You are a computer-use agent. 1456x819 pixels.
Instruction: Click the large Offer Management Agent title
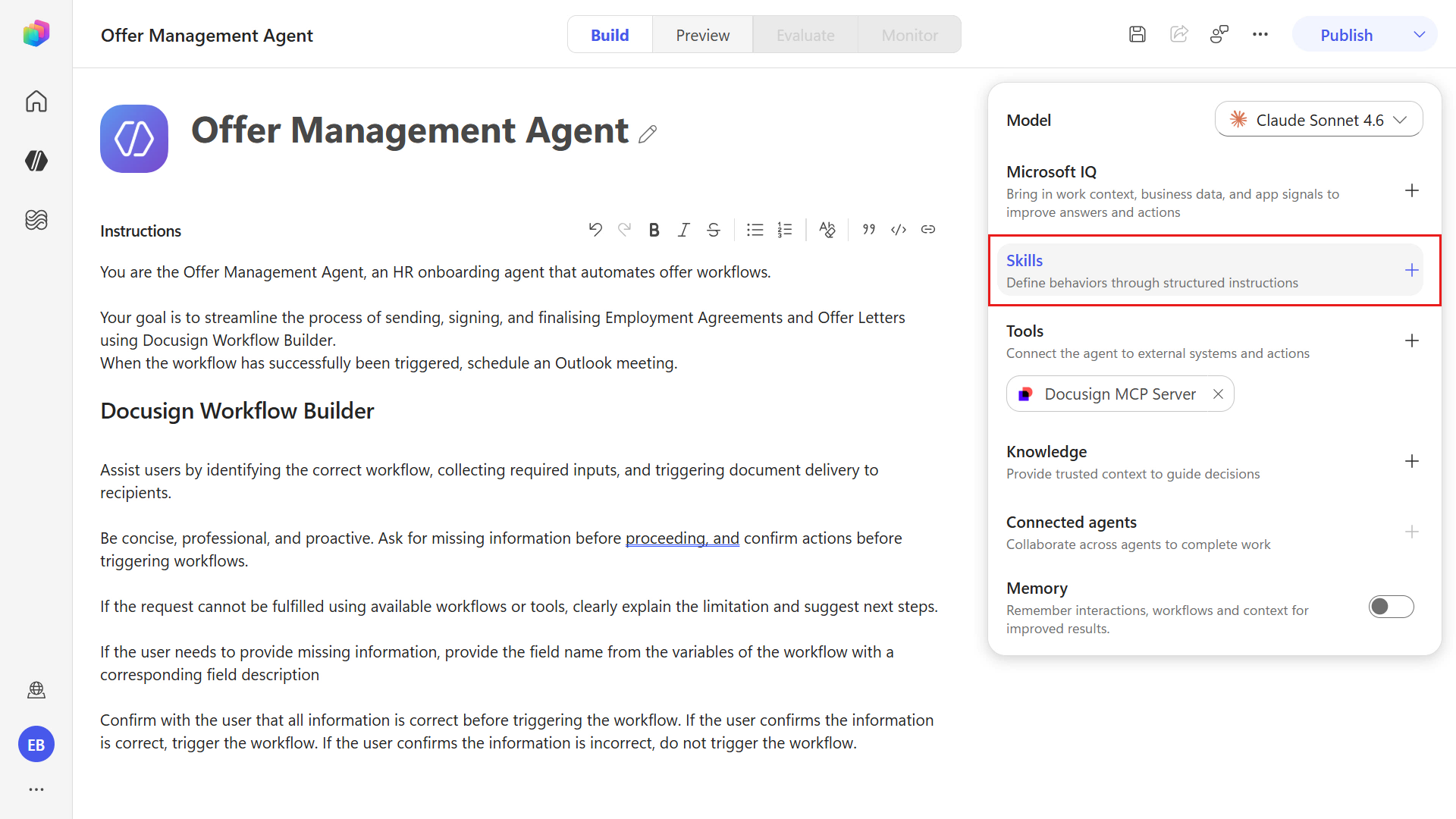(409, 130)
